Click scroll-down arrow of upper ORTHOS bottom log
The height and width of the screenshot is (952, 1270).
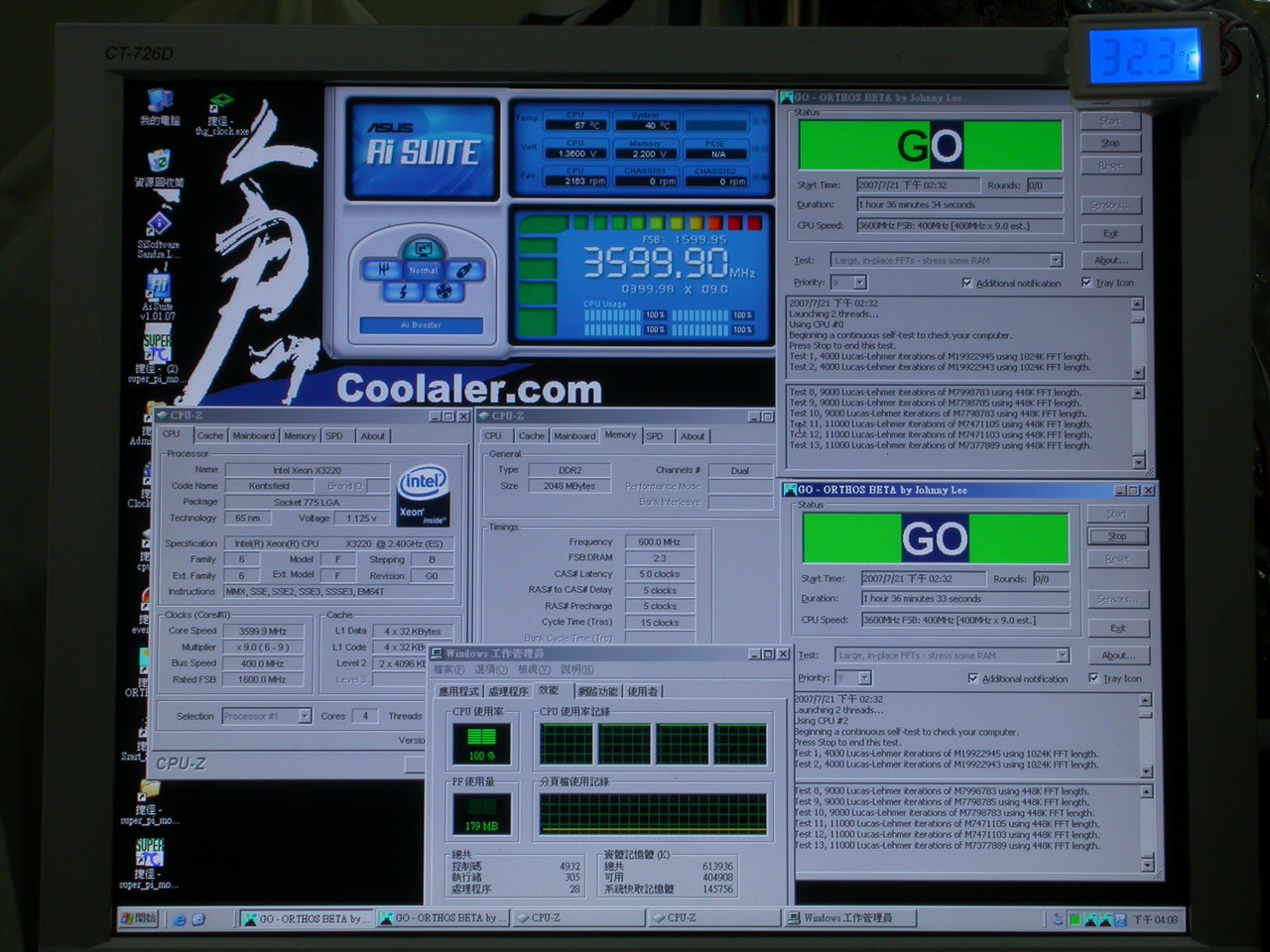(x=1138, y=462)
